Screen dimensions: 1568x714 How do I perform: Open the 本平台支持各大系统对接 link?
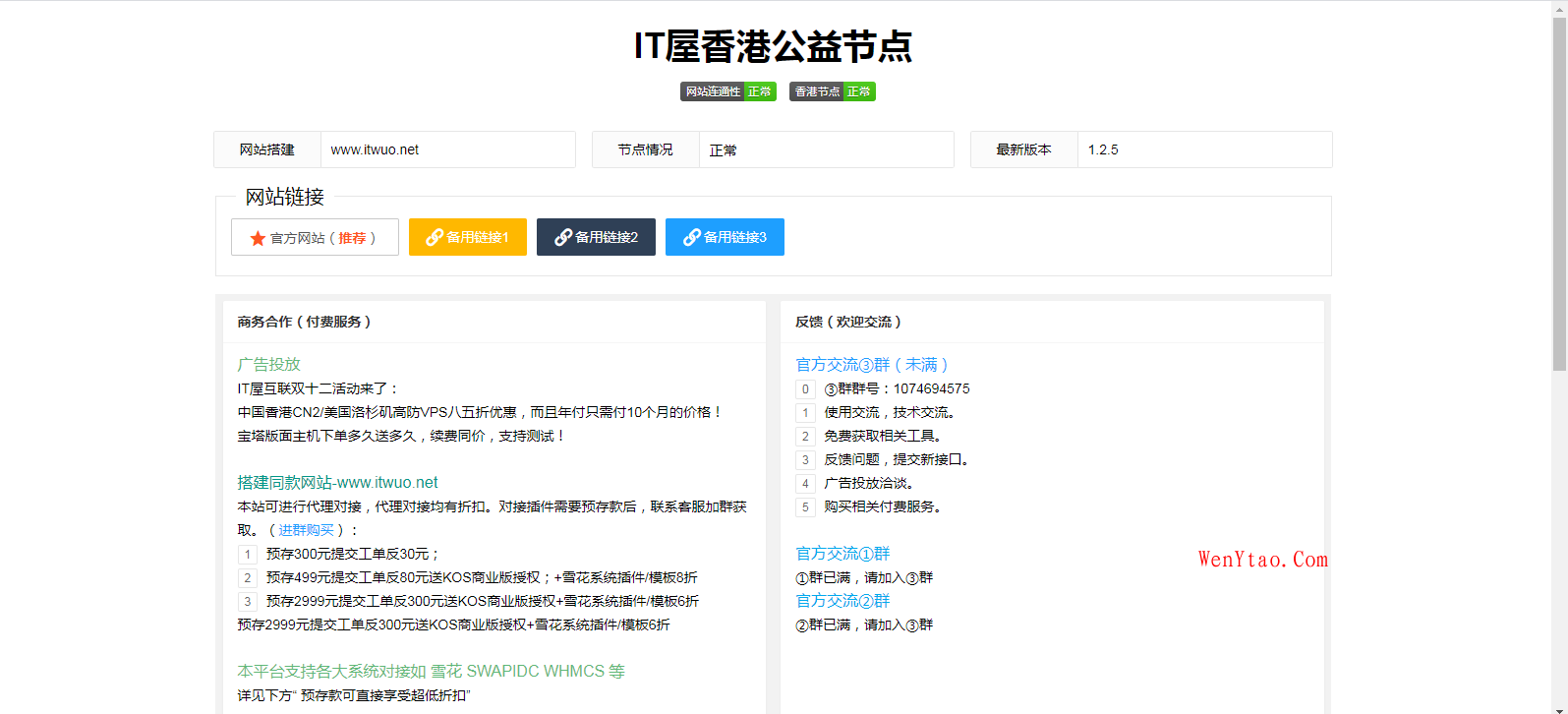(x=431, y=671)
